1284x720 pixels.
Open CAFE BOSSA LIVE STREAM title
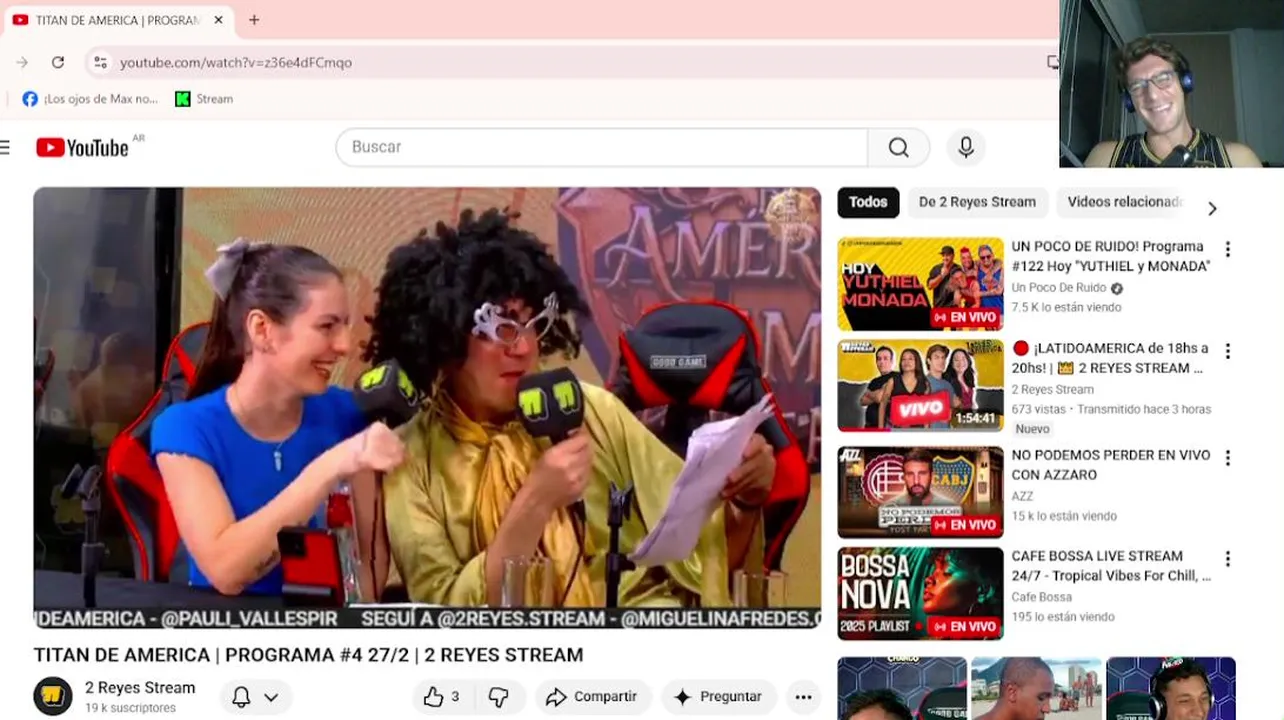[1110, 566]
